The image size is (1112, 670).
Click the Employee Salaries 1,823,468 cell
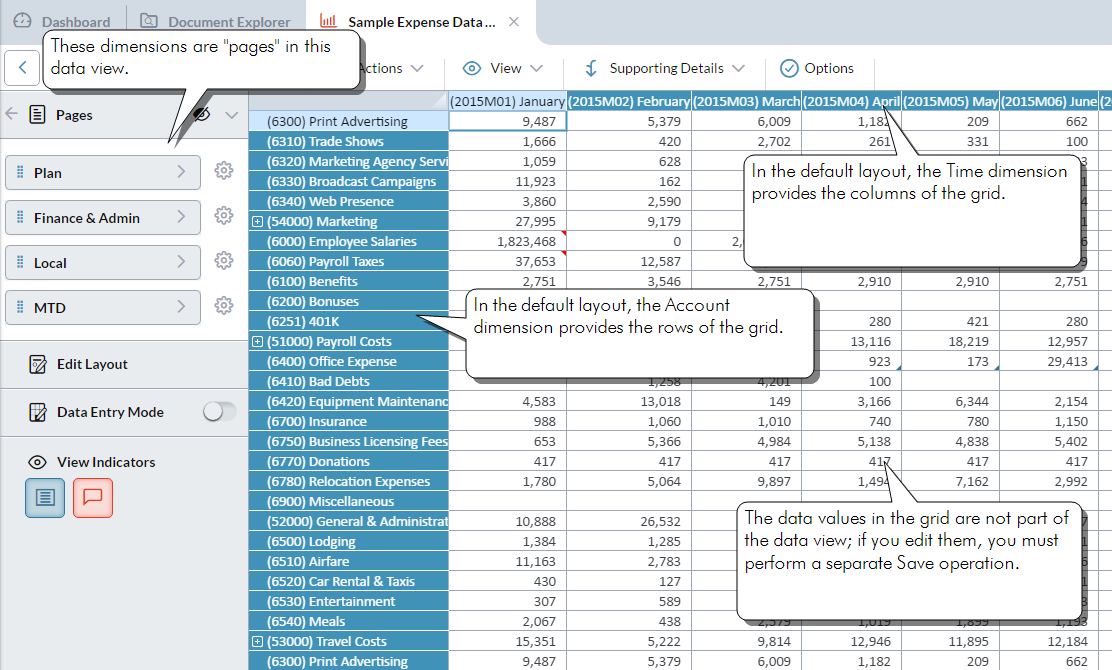click(x=508, y=241)
